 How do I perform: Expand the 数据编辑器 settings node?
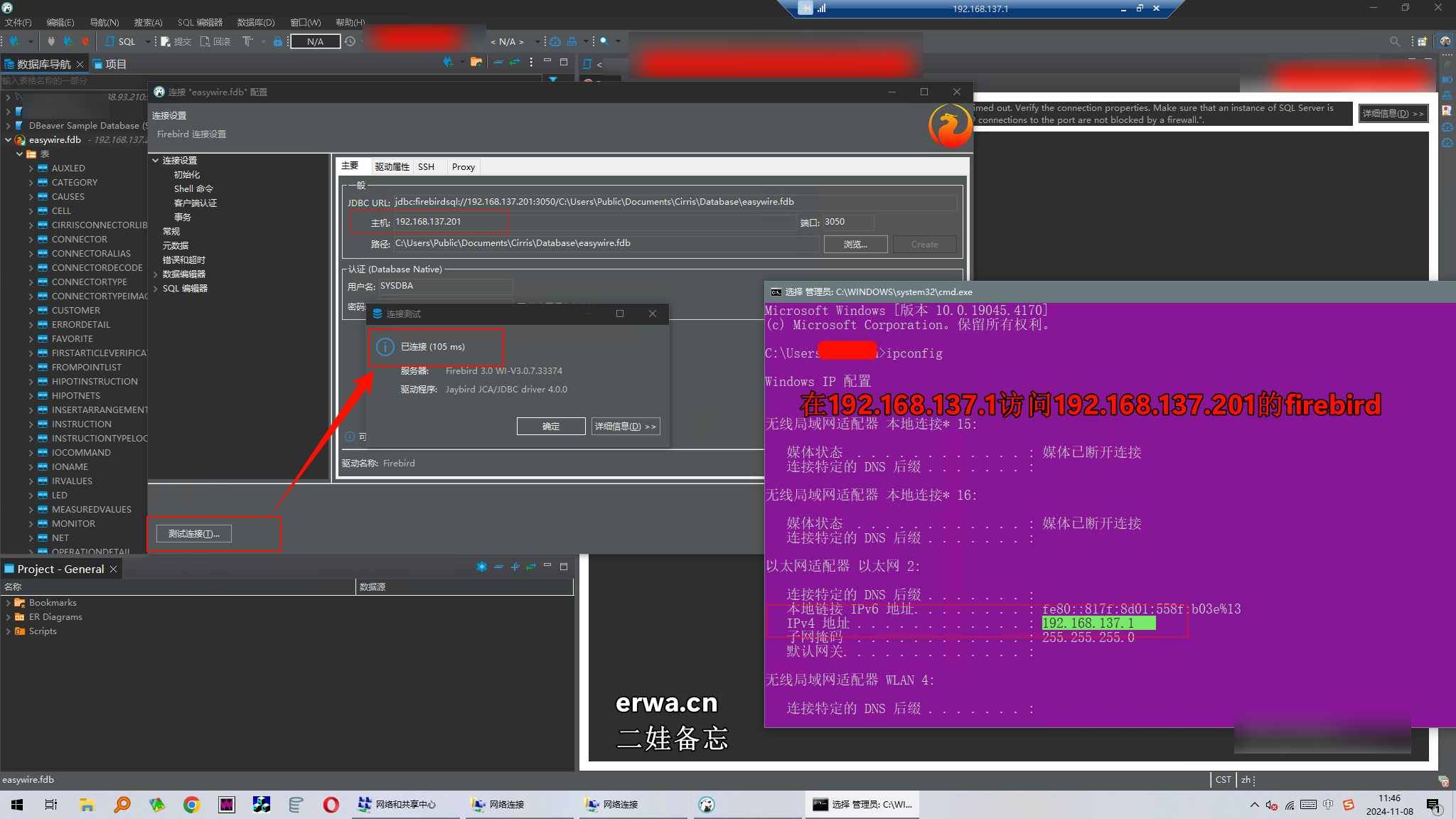pos(156,274)
